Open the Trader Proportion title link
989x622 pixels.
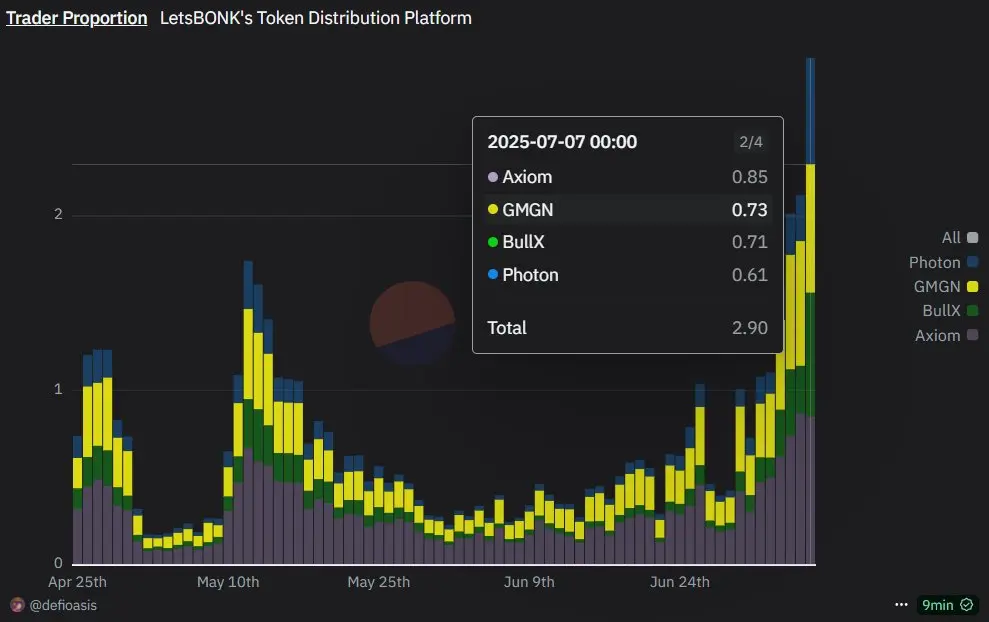pos(76,18)
